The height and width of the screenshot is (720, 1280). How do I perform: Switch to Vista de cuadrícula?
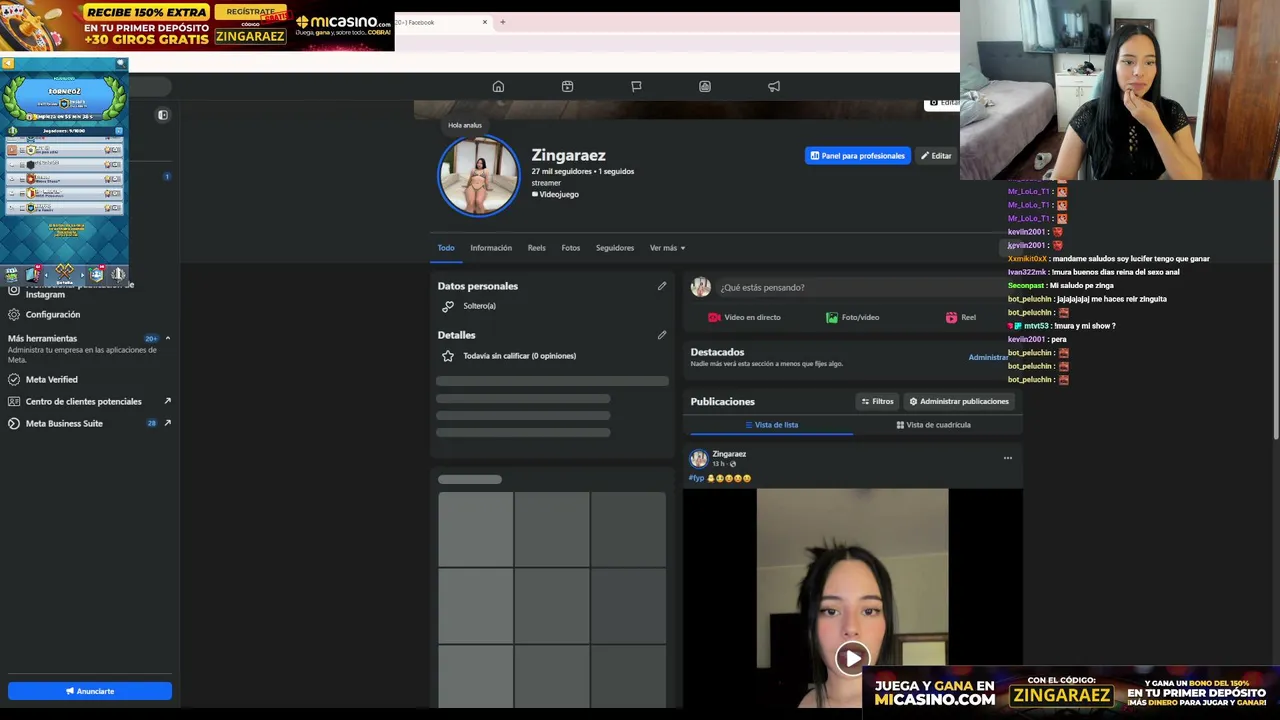(x=933, y=425)
